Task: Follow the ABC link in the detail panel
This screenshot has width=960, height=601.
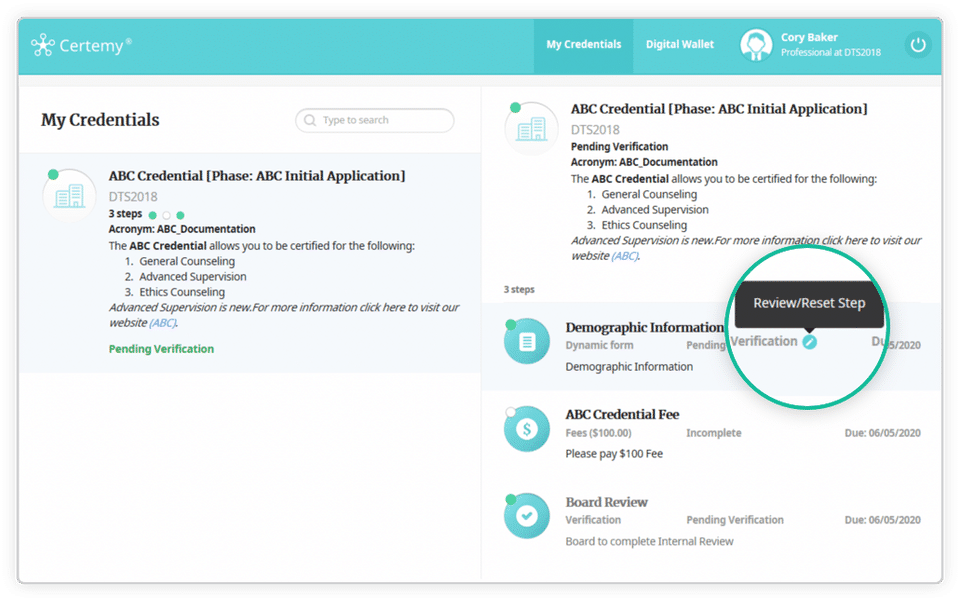Action: [x=624, y=256]
